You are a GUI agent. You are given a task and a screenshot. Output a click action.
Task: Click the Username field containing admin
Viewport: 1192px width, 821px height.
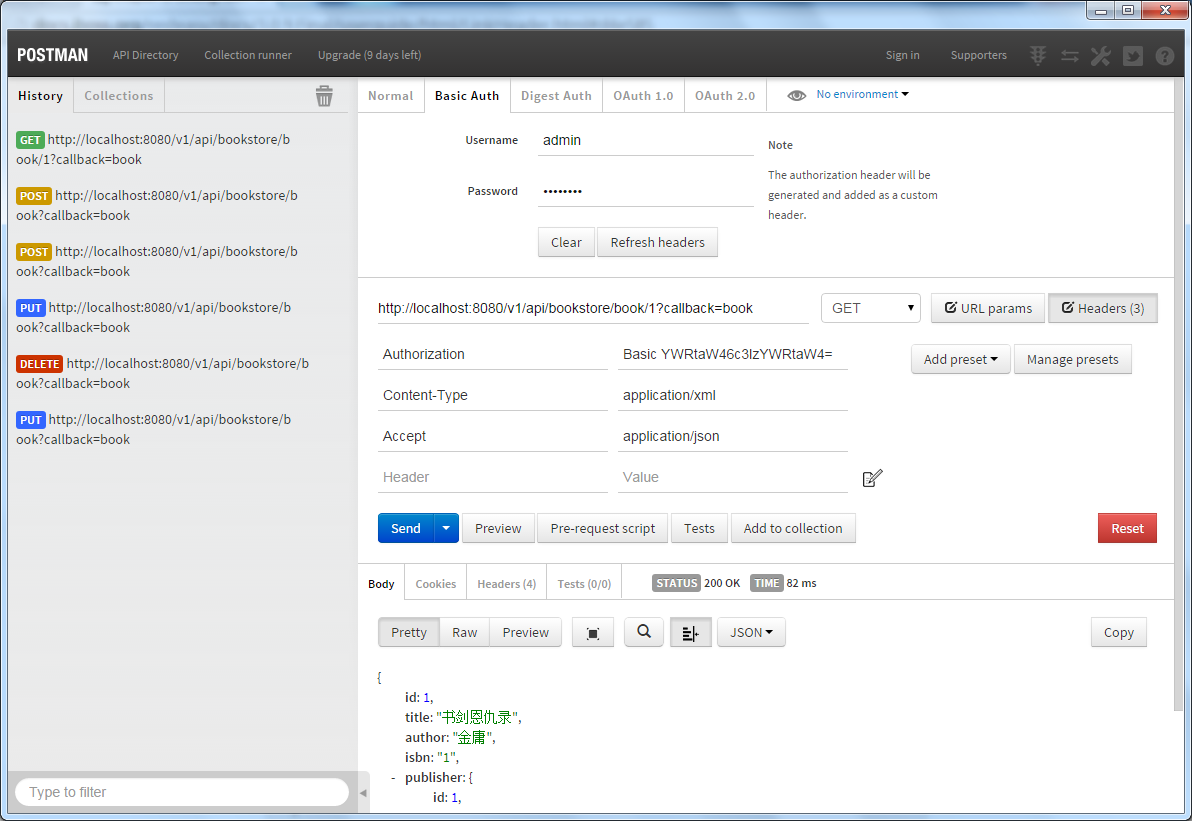[645, 141]
